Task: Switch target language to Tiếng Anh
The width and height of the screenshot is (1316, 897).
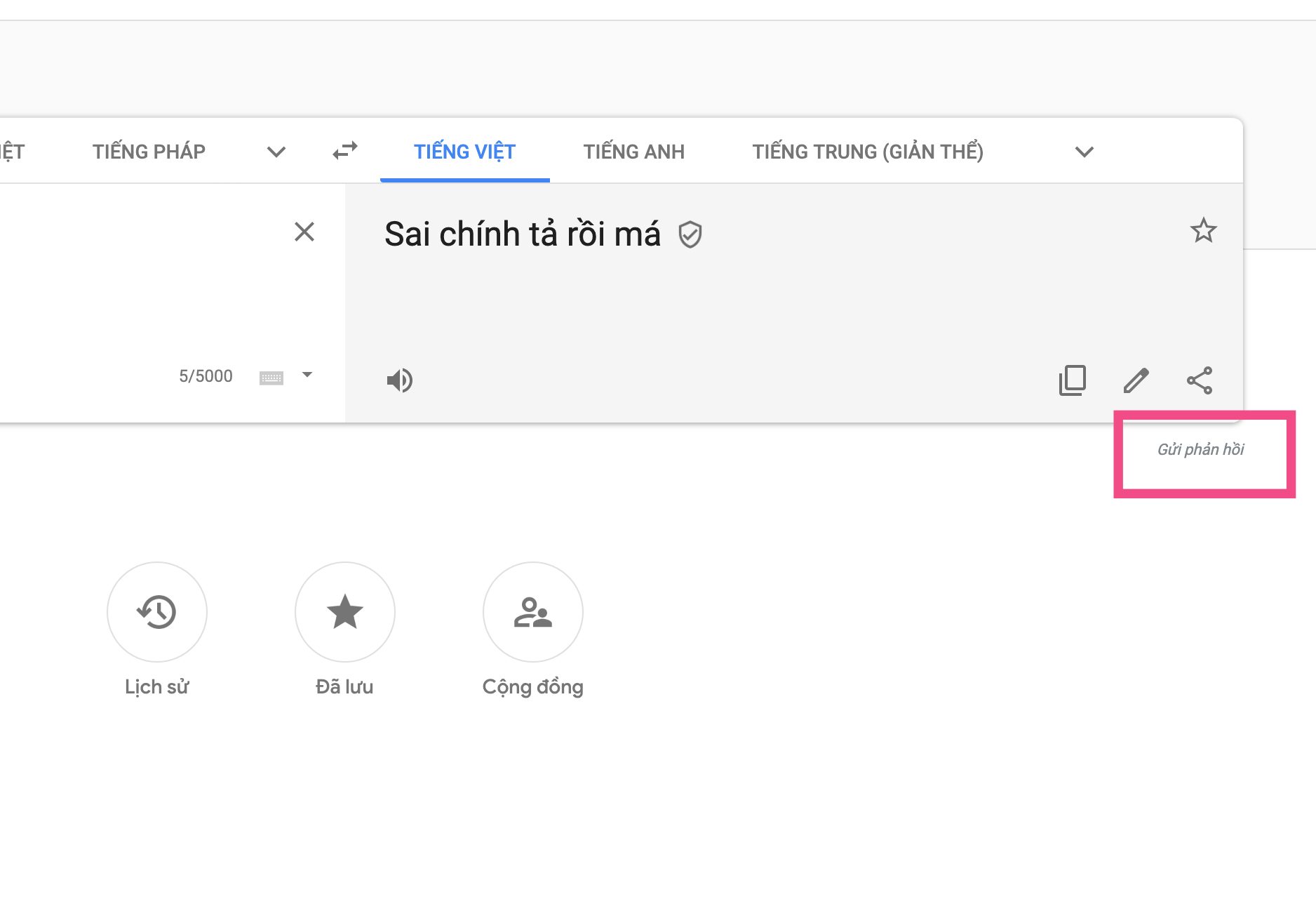Action: point(633,151)
